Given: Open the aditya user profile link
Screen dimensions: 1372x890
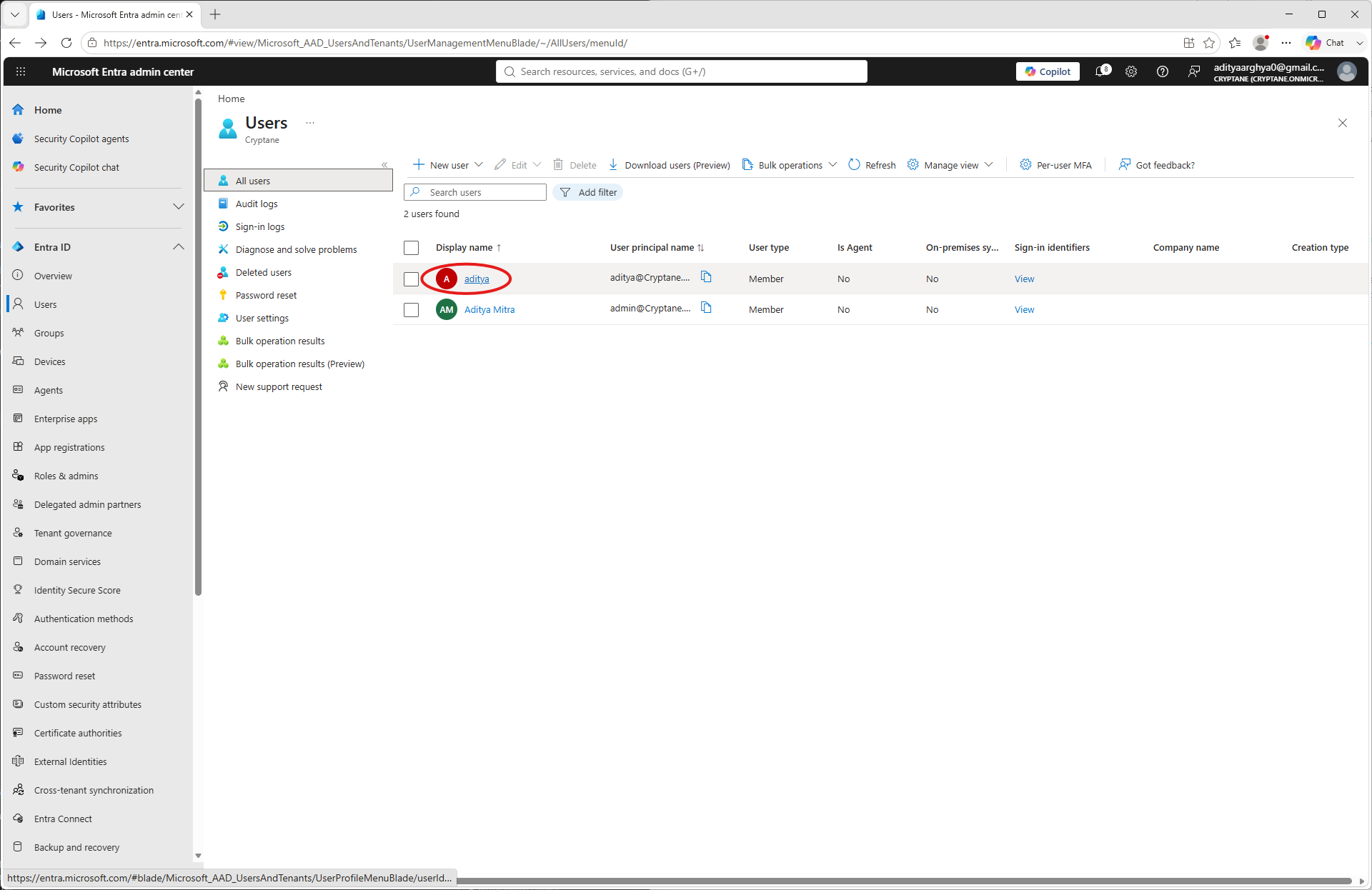Looking at the screenshot, I should click(x=477, y=279).
